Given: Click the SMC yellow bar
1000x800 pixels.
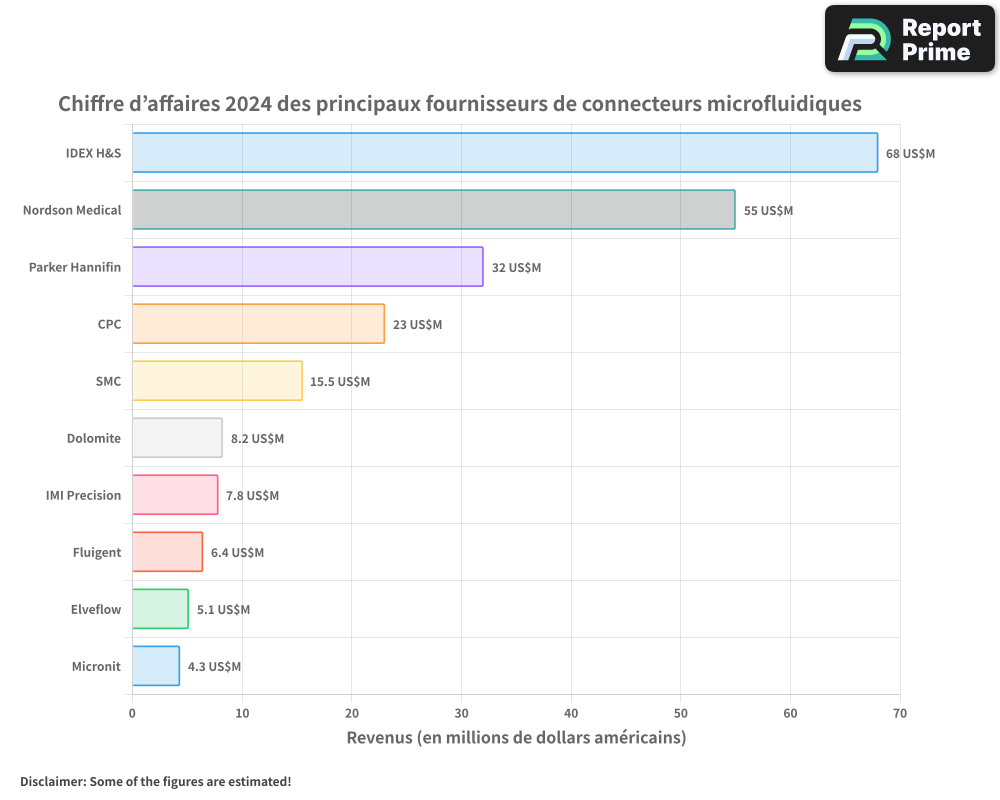Looking at the screenshot, I should click(x=215, y=381).
